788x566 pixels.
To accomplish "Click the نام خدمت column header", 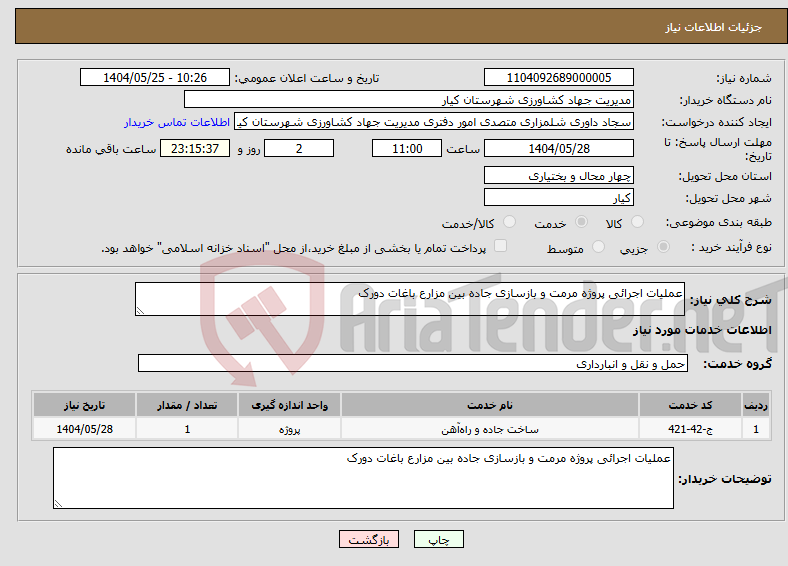I will (490, 405).
